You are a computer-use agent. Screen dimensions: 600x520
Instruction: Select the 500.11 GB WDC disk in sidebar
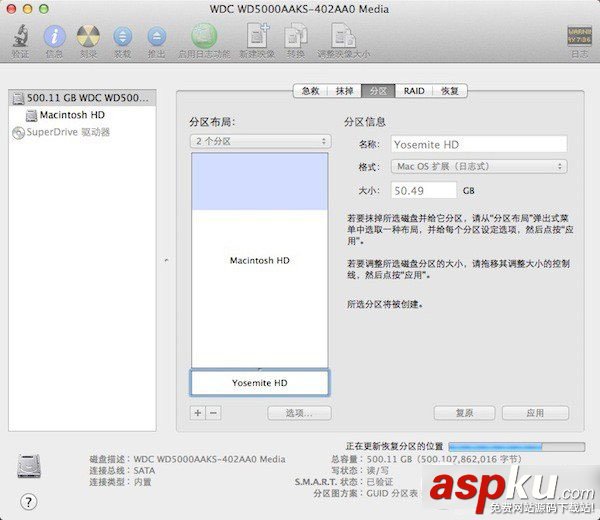(82, 98)
